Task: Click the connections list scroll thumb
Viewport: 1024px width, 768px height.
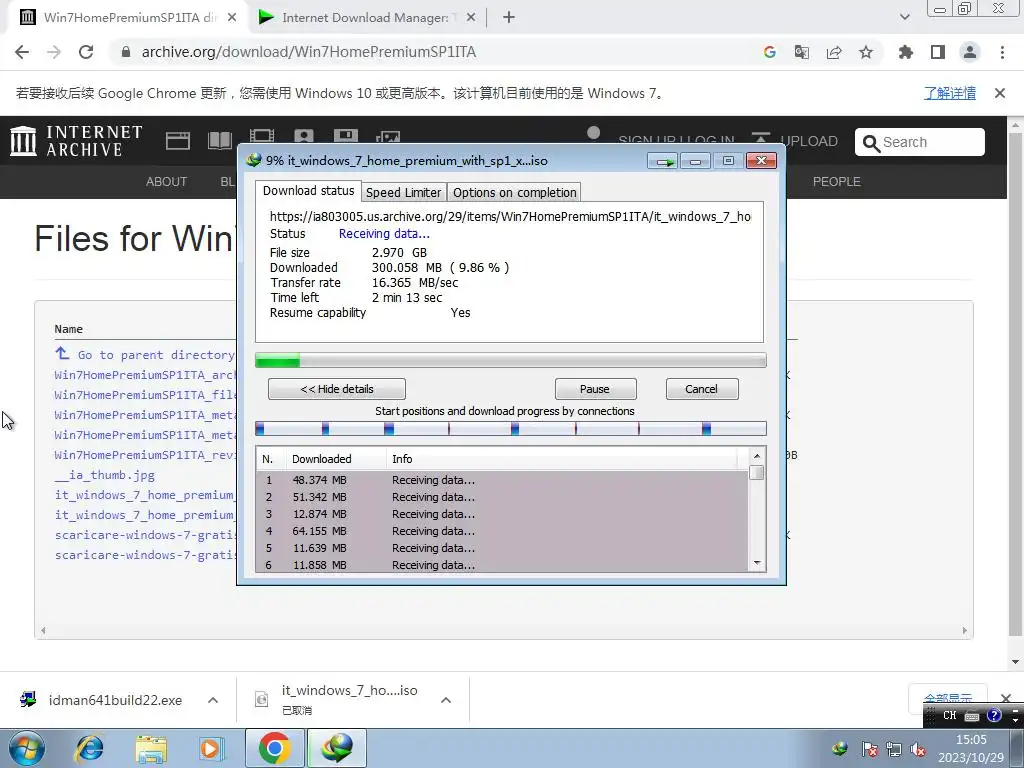Action: (x=757, y=473)
